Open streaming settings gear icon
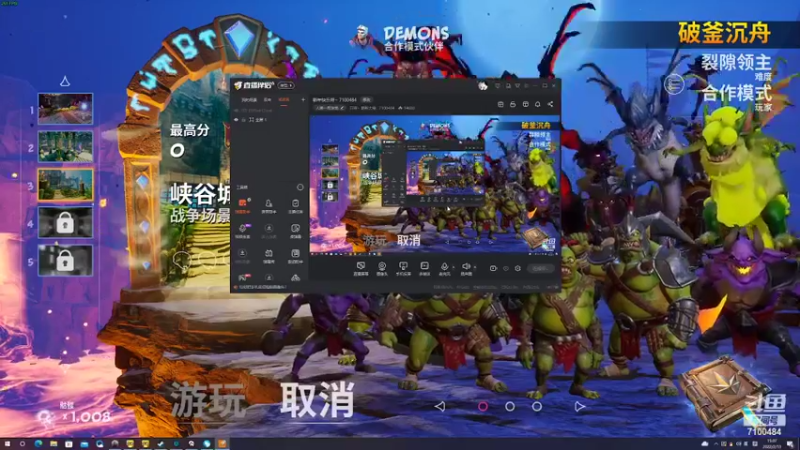Viewport: 800px width, 450px height. (517, 268)
